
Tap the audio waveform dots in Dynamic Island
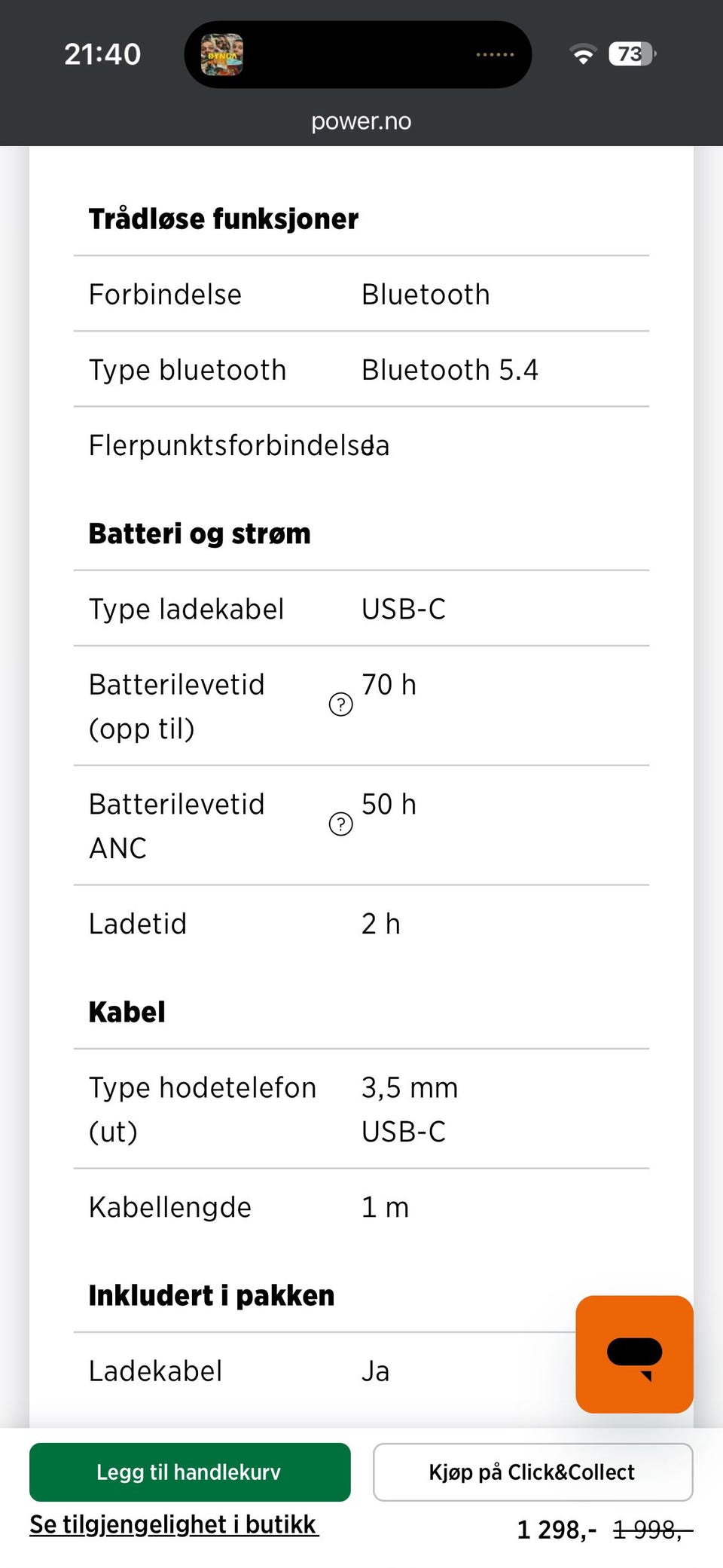coord(495,54)
